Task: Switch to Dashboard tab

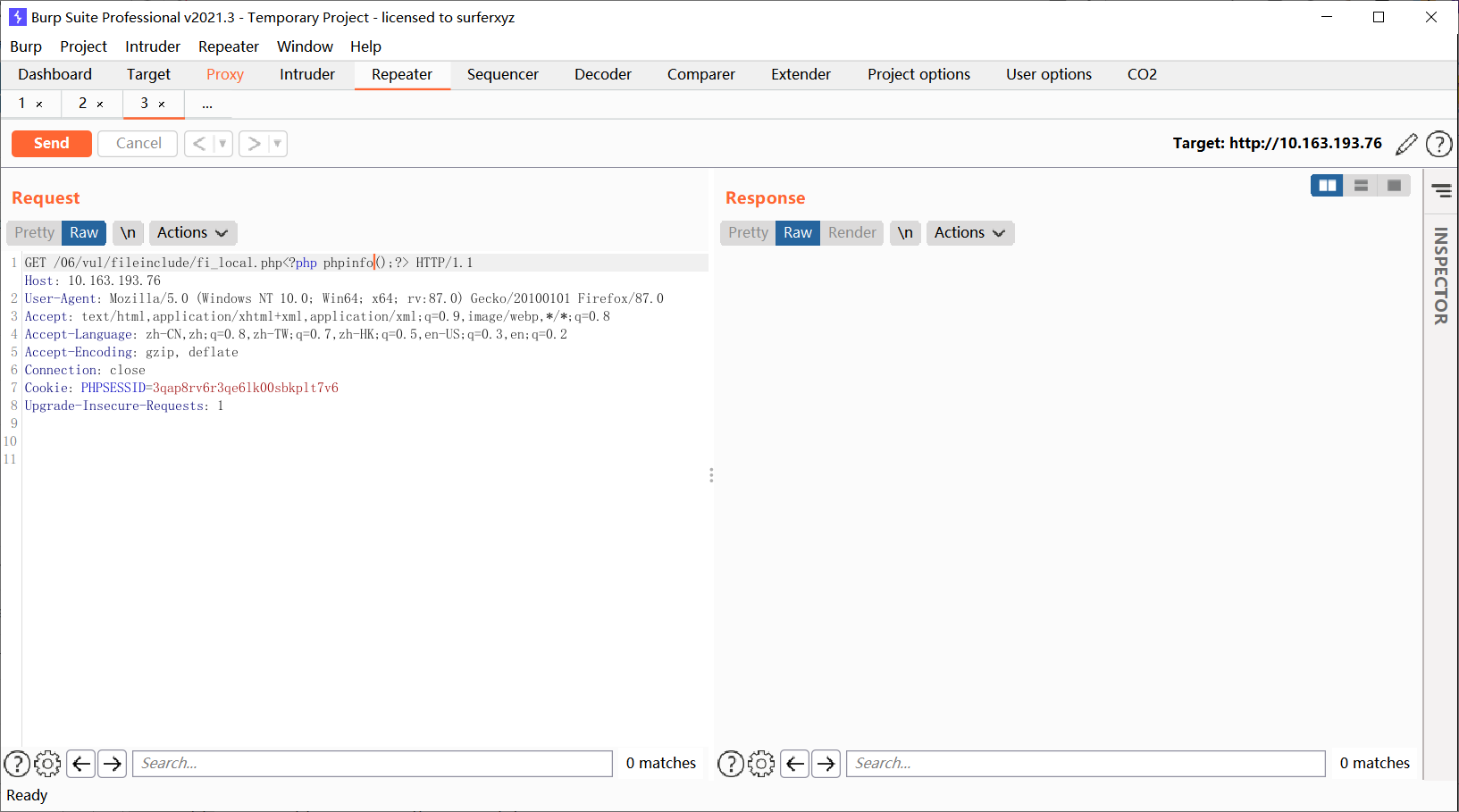Action: coord(55,75)
